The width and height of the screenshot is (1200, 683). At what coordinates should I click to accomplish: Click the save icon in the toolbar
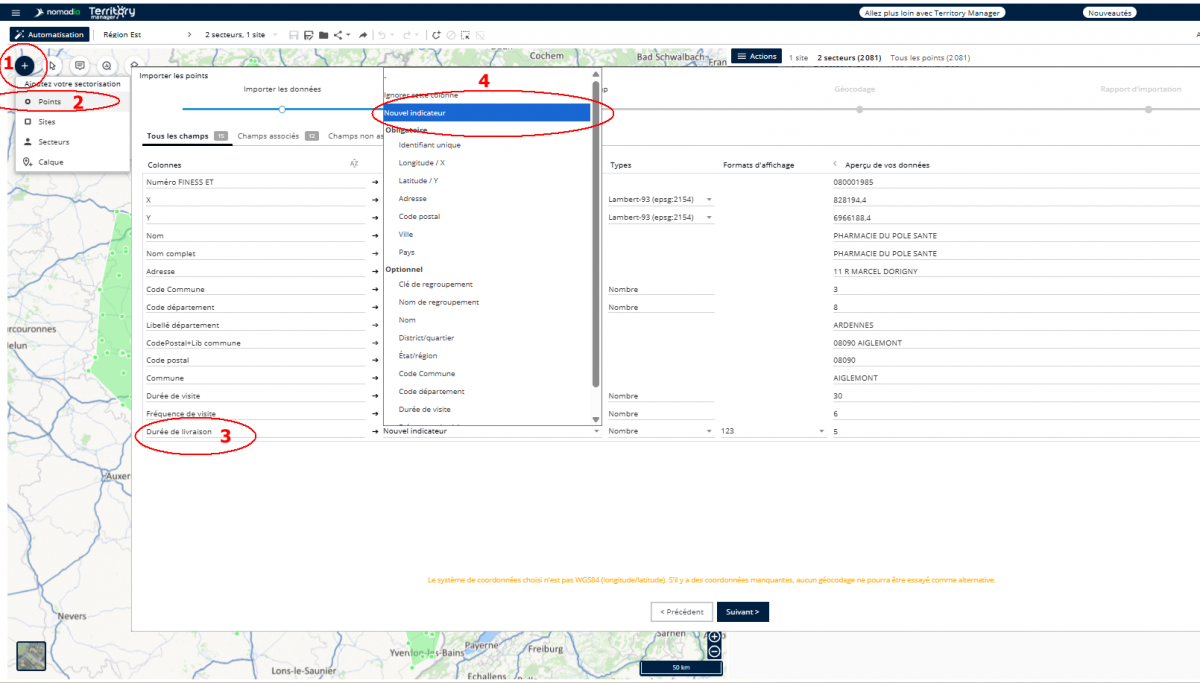click(x=293, y=35)
